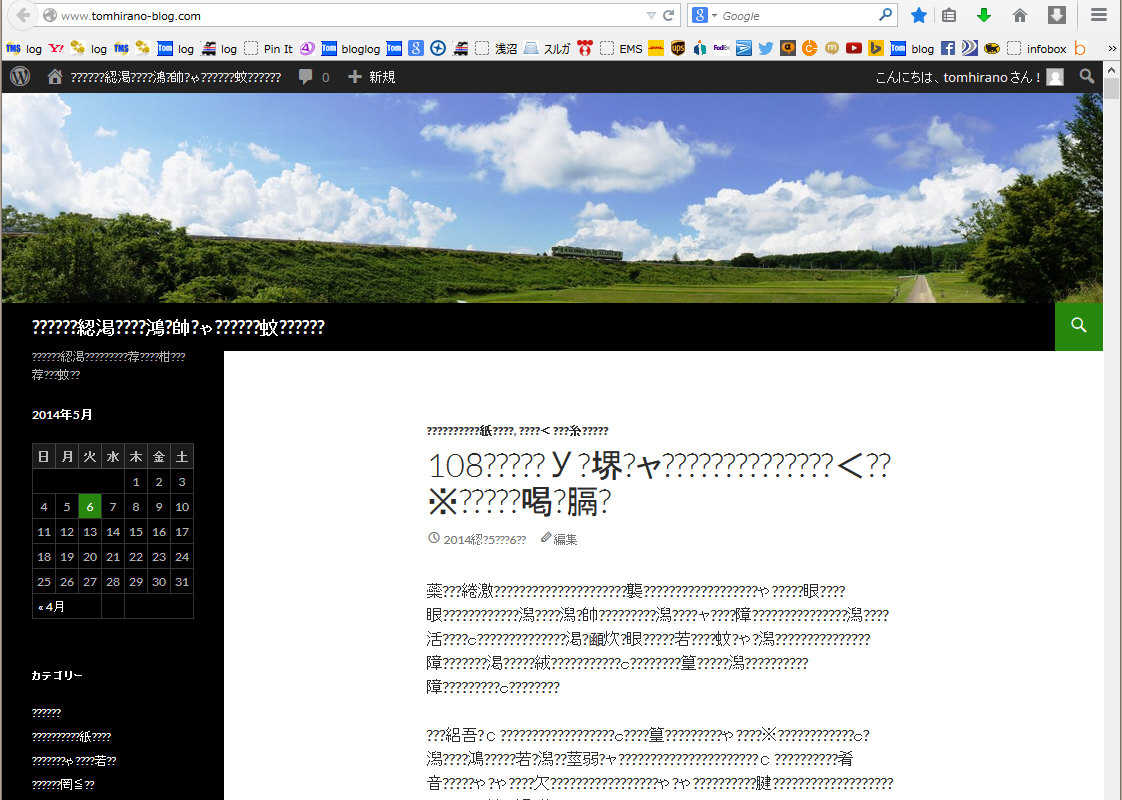Click the WordPress logo in admin bar
The height and width of the screenshot is (800, 1122).
coord(20,77)
